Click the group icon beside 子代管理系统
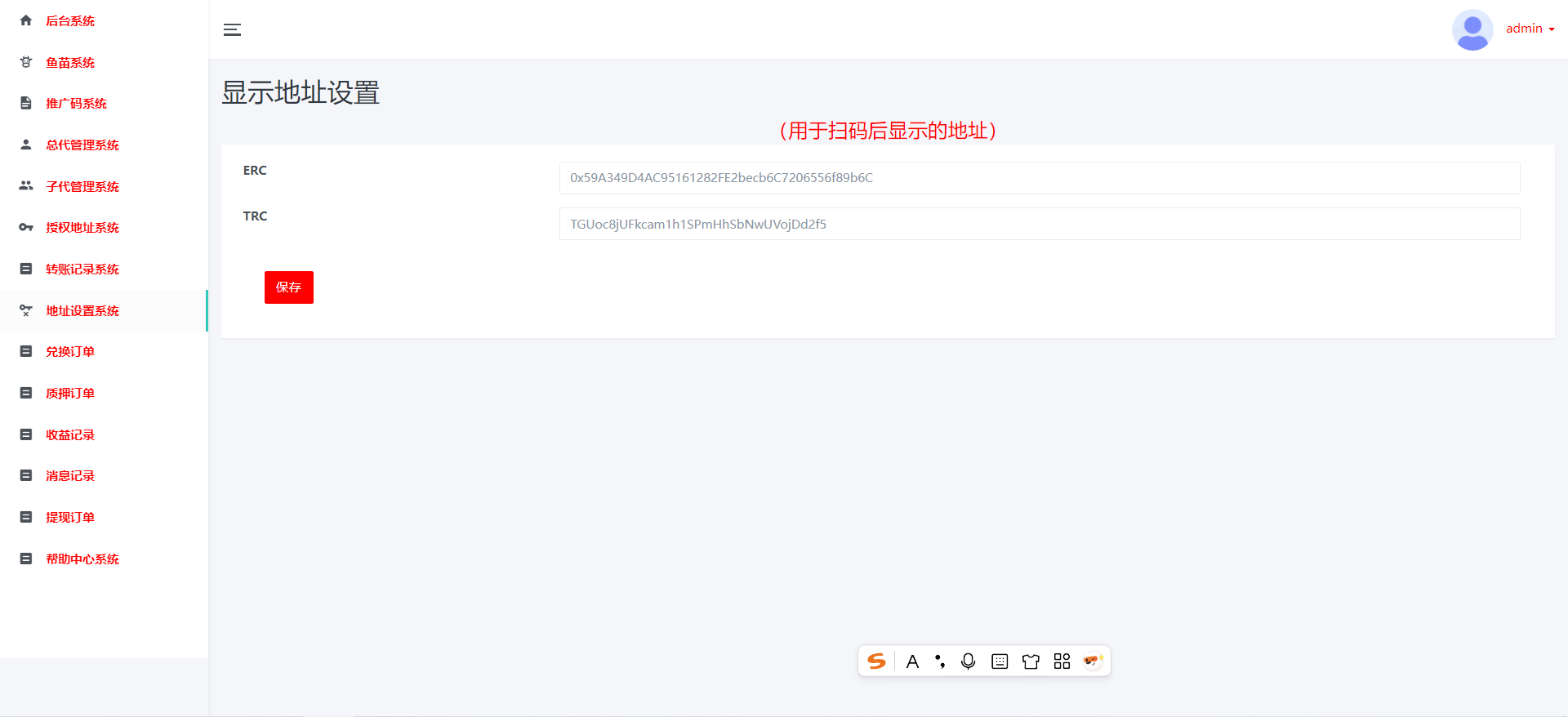This screenshot has height=717, width=1568. point(26,186)
